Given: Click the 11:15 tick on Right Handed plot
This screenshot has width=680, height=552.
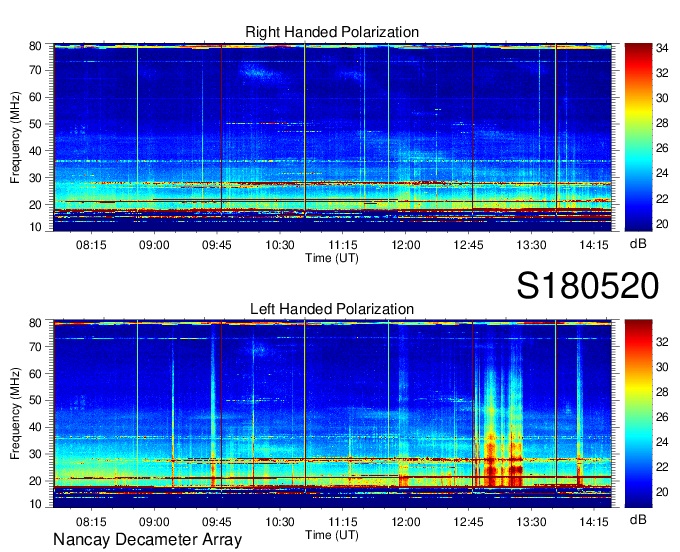Looking at the screenshot, I should (x=343, y=245).
